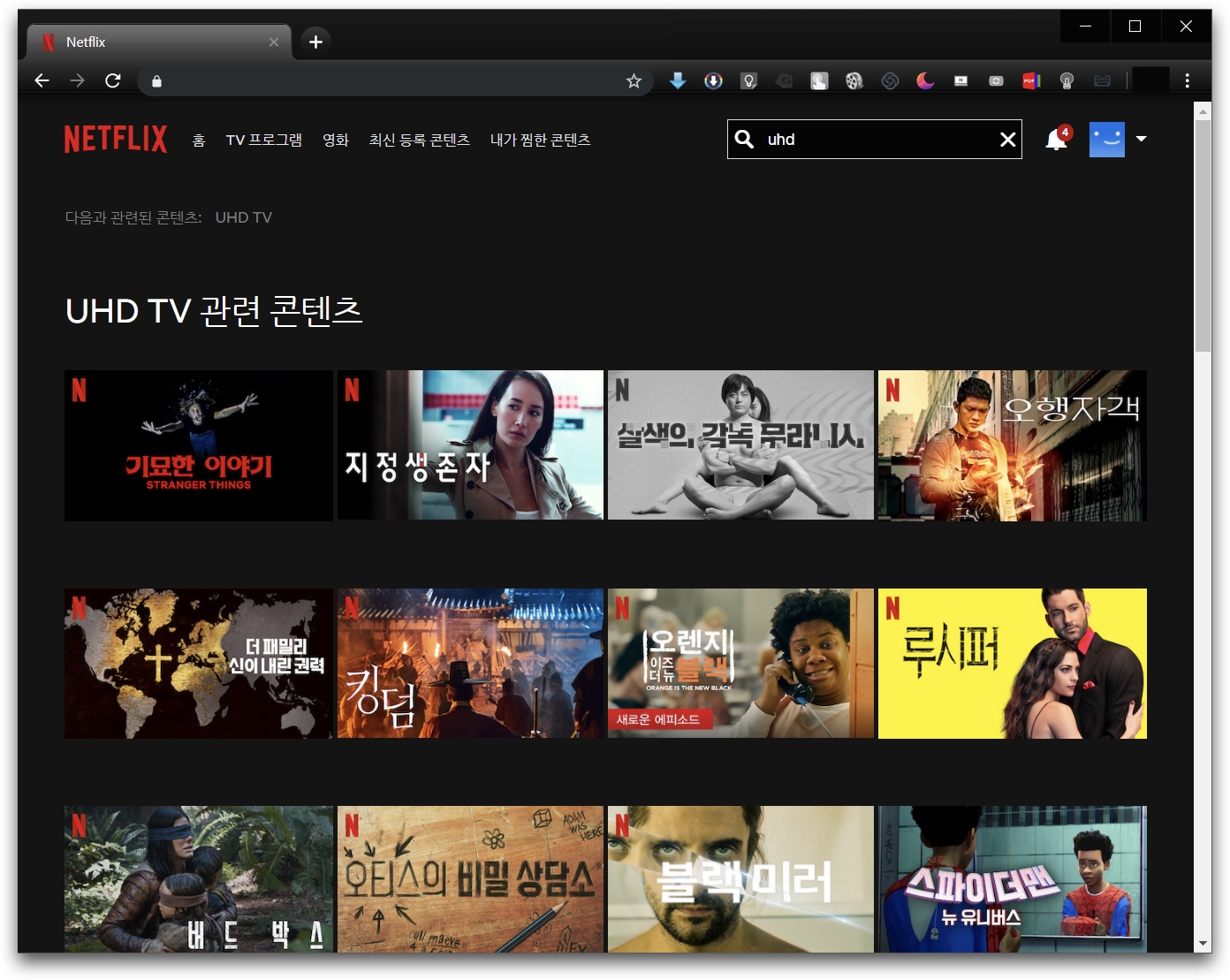Screen dimensions: 1230x980
Task: Click the round bulb extension icon
Action: (x=1067, y=81)
